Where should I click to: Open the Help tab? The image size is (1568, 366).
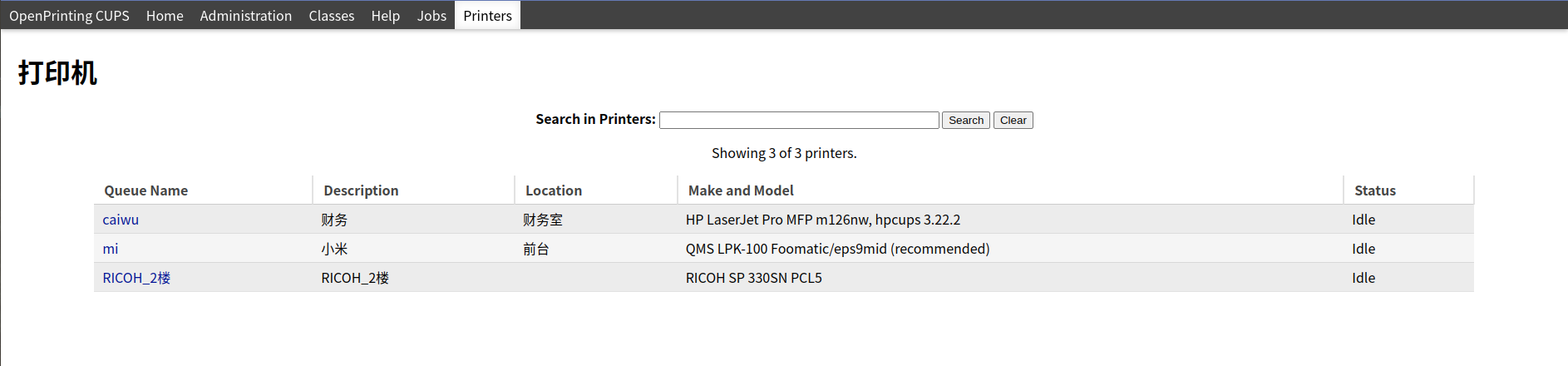(385, 16)
